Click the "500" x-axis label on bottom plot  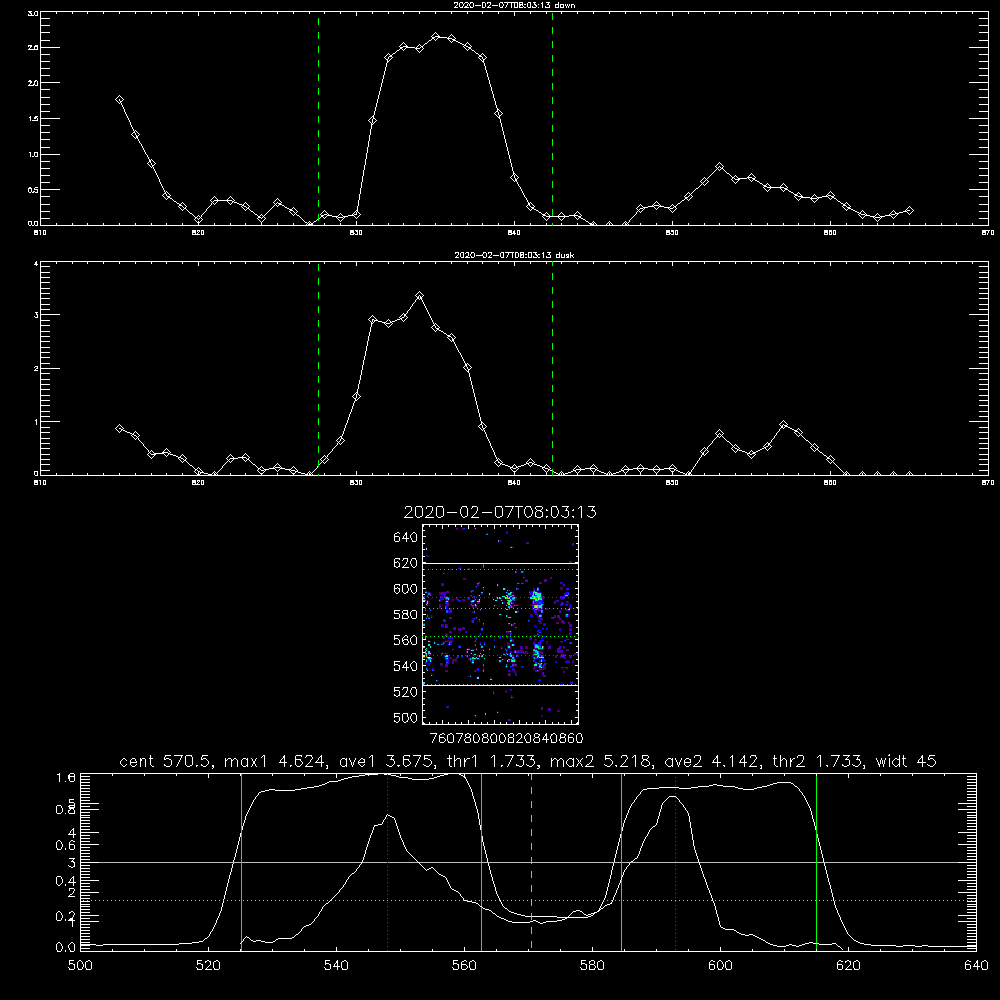(80, 966)
